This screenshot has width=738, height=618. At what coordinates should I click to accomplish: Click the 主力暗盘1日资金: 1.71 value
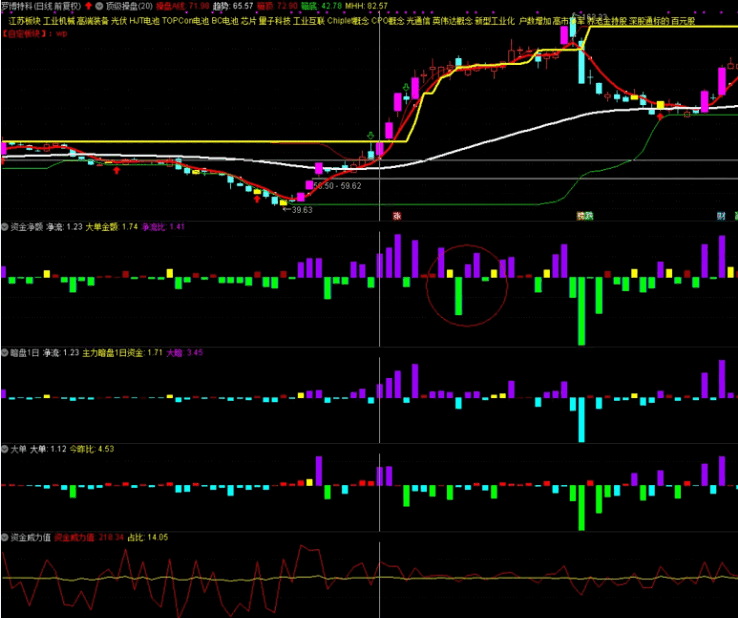[122, 353]
